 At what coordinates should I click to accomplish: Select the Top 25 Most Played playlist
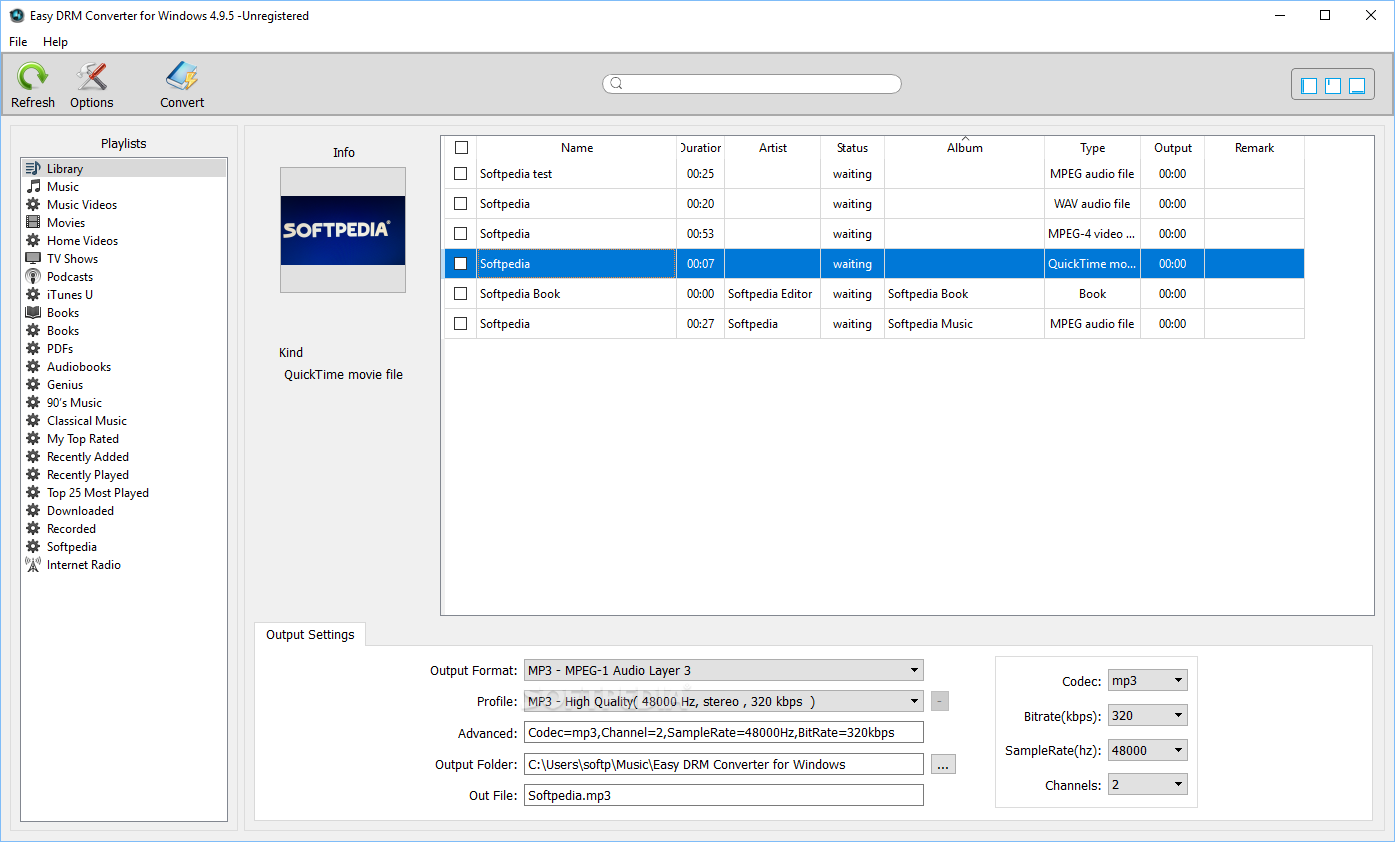pyautogui.click(x=98, y=493)
